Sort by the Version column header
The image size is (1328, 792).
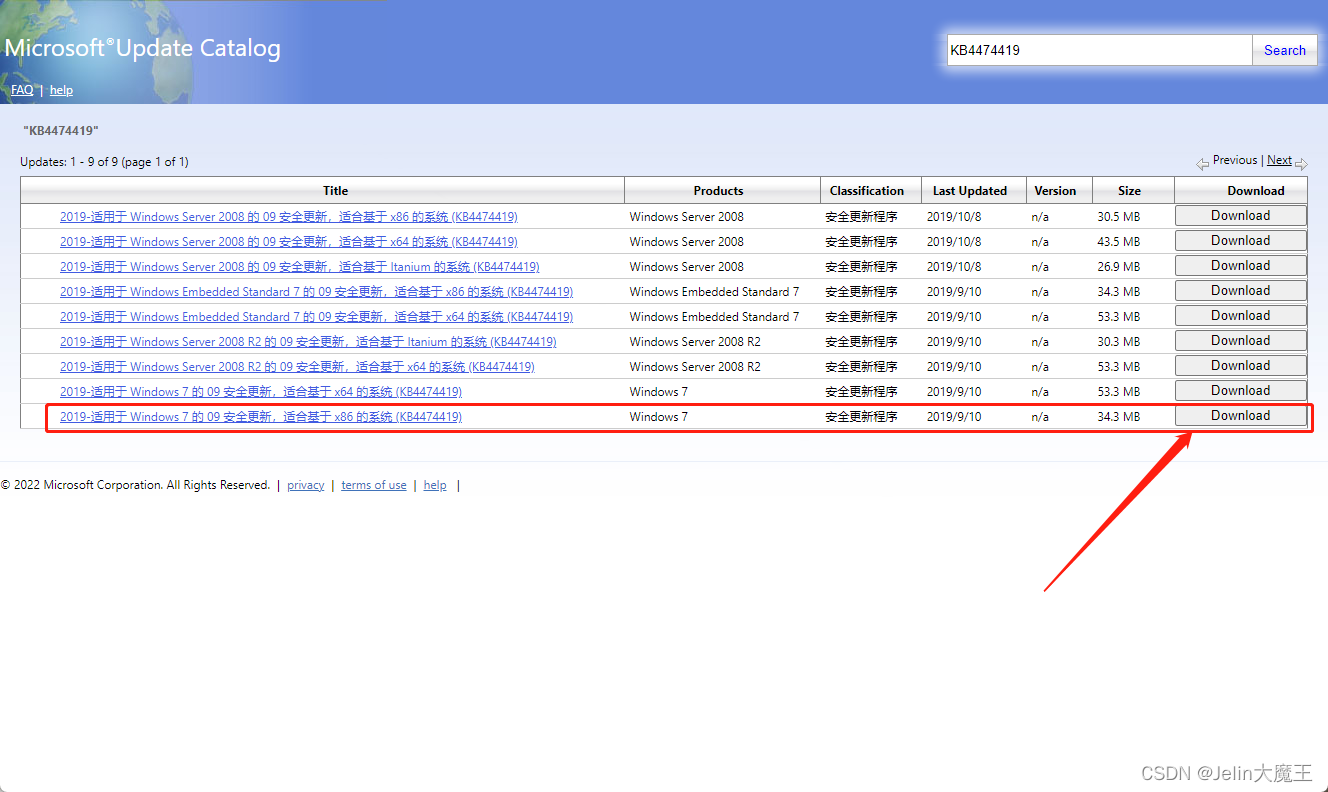click(1055, 191)
